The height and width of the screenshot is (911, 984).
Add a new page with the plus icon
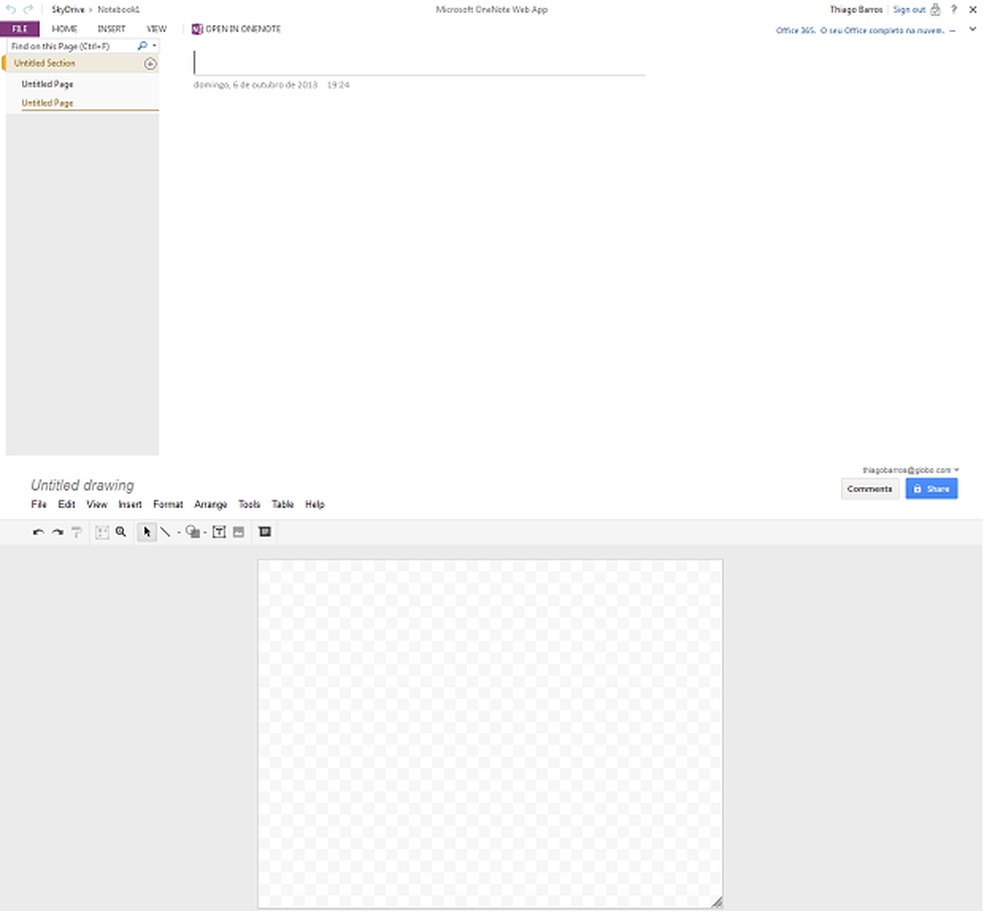[x=150, y=63]
